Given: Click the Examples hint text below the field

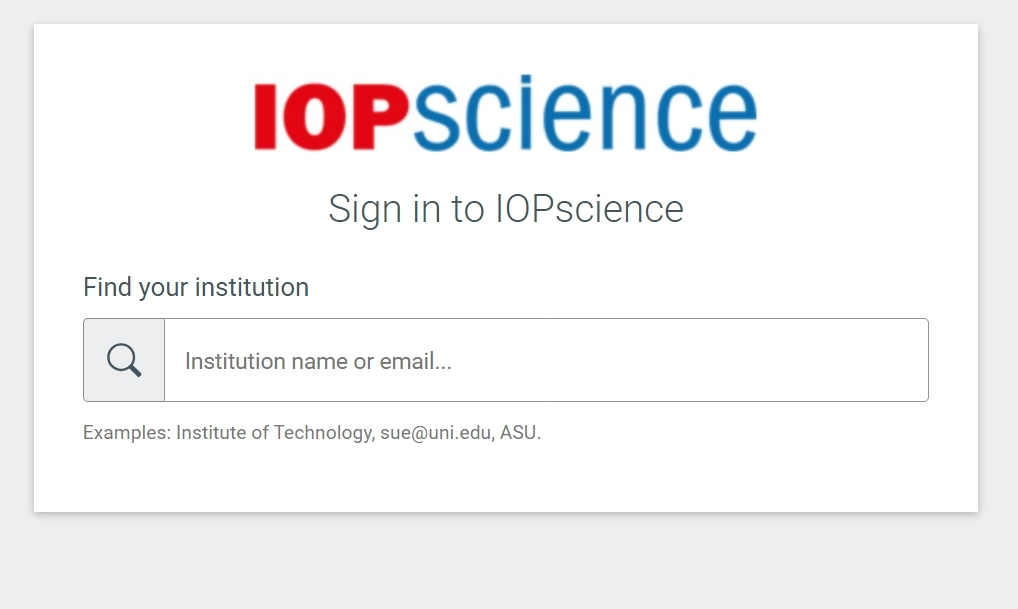Looking at the screenshot, I should (312, 432).
